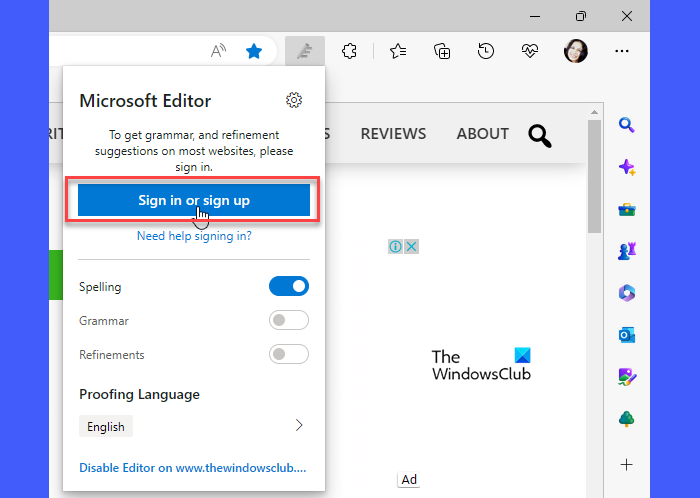Open Browser essentials heartbeat icon
This screenshot has width=700, height=498.
click(x=529, y=51)
